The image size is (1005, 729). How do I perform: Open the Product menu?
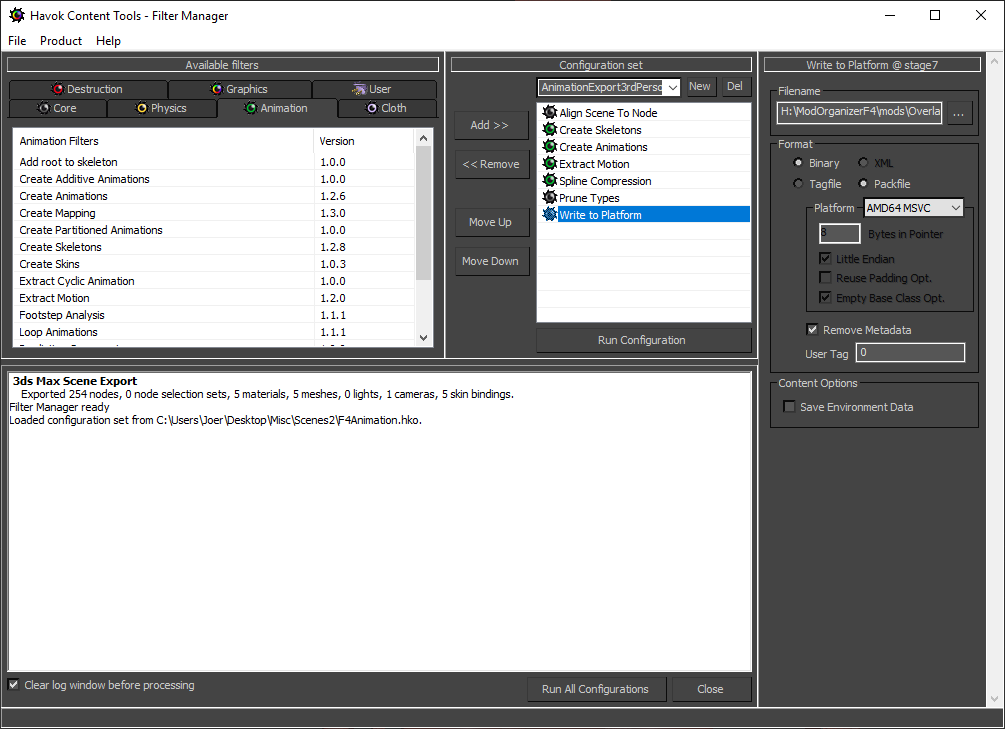(x=61, y=40)
